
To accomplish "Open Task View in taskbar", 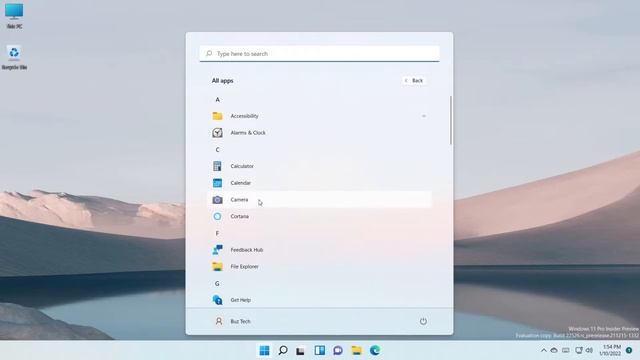I will (301, 351).
